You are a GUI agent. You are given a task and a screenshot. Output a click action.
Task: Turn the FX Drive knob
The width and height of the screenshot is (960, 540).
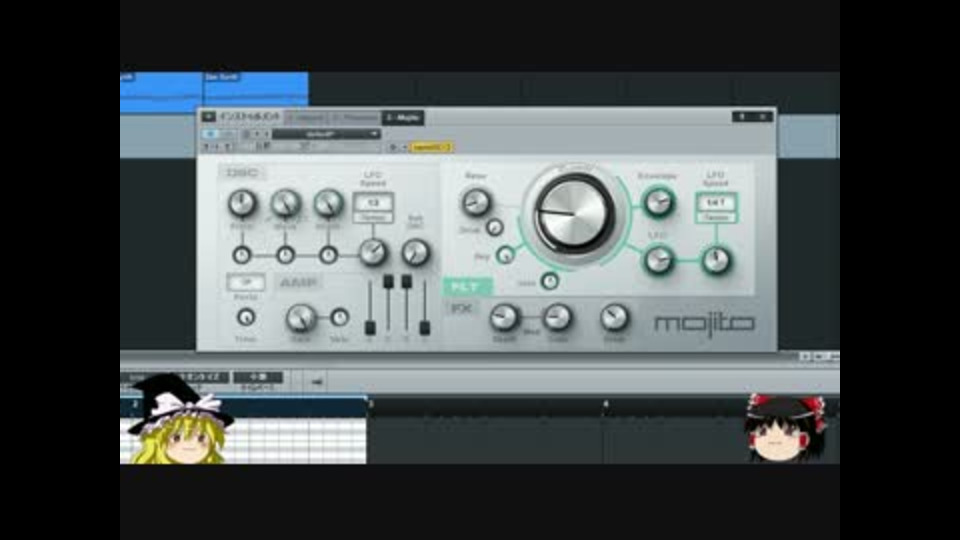click(x=614, y=318)
